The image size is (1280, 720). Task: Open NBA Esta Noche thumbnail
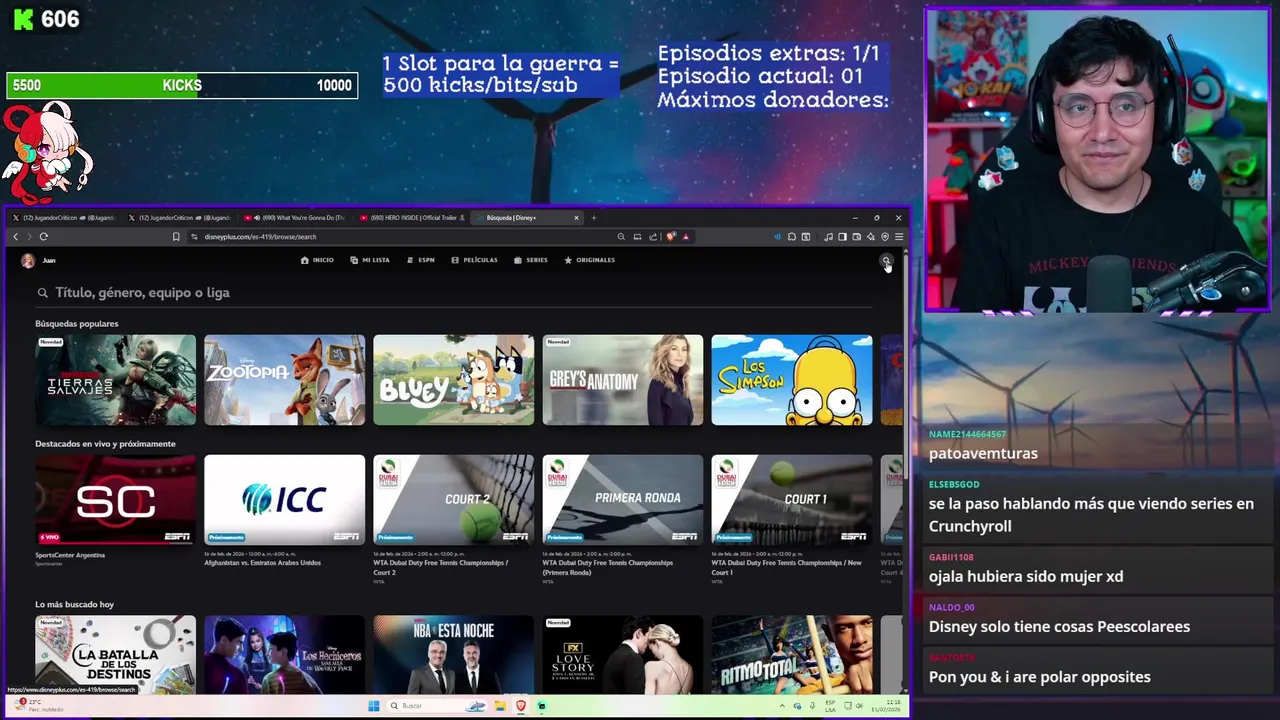pos(454,654)
